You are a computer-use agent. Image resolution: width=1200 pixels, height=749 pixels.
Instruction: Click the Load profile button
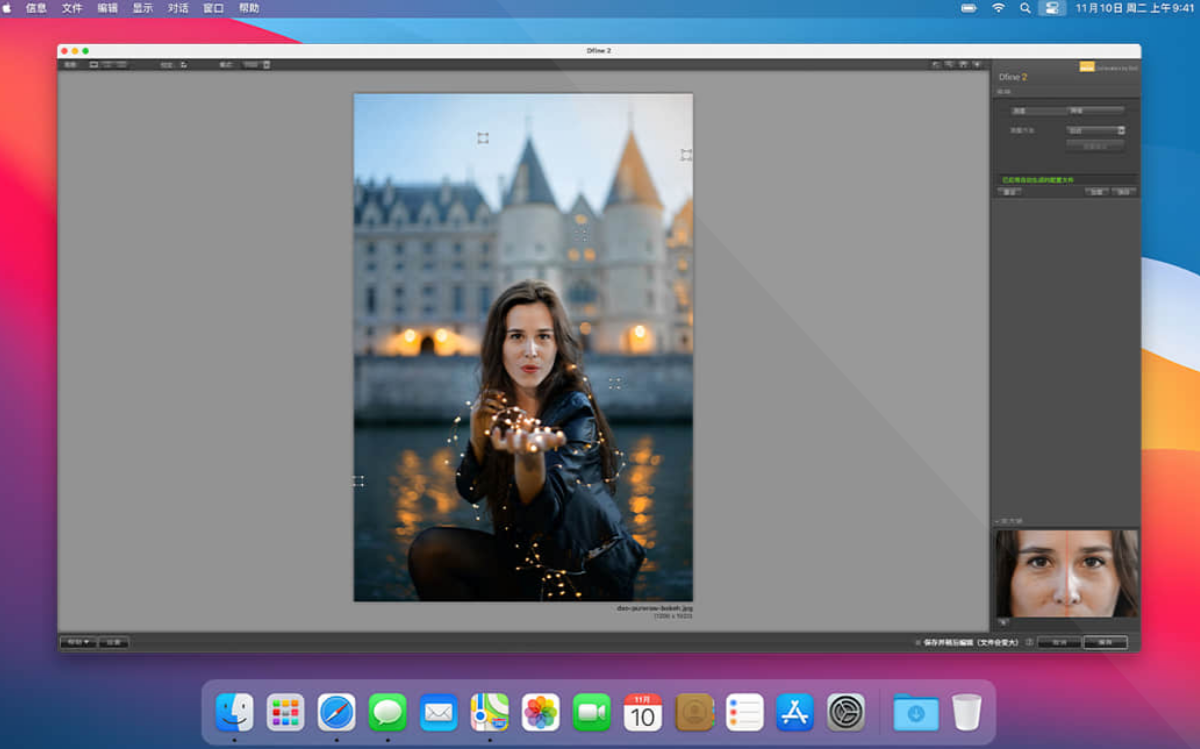pyautogui.click(x=1097, y=192)
